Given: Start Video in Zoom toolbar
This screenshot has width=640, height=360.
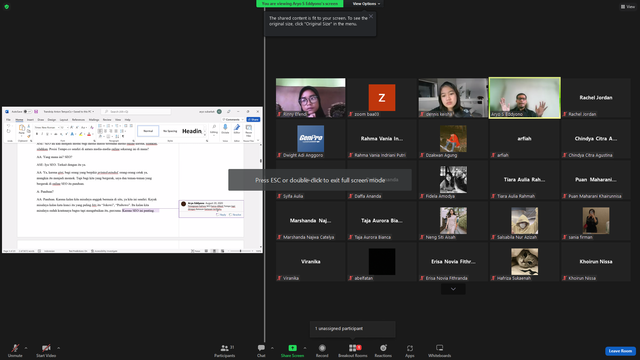Looking at the screenshot, I should 46,351.
